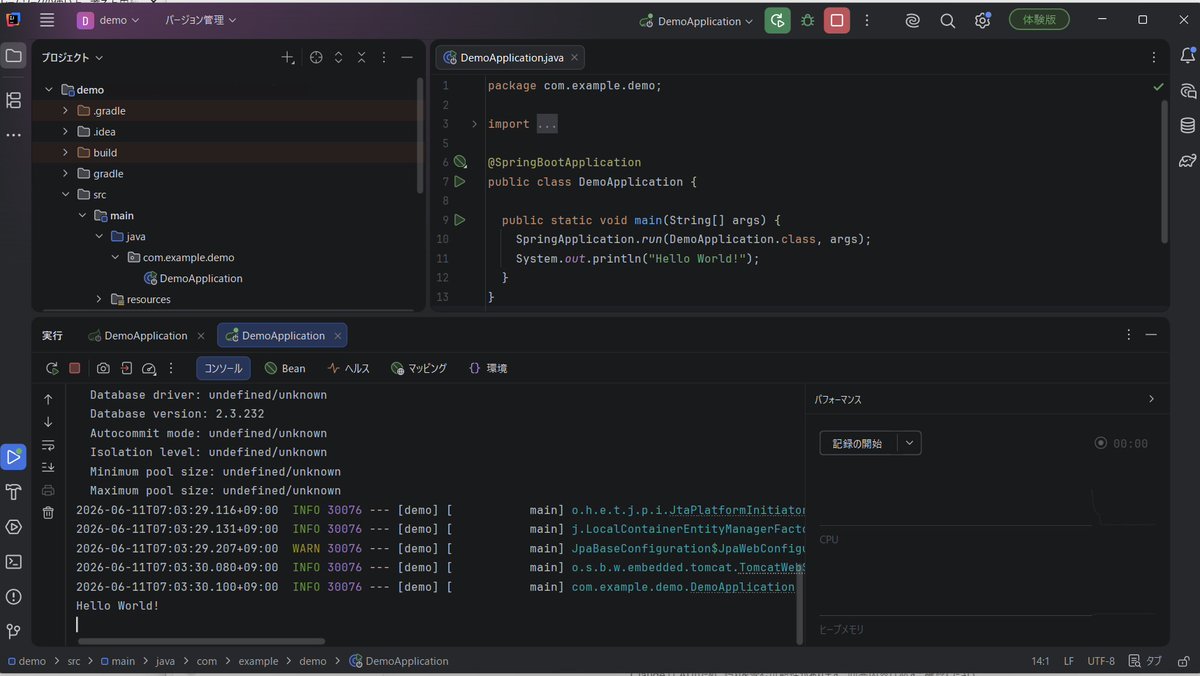Click the exit arrow icon beside camera
The image size is (1200, 676).
(127, 368)
